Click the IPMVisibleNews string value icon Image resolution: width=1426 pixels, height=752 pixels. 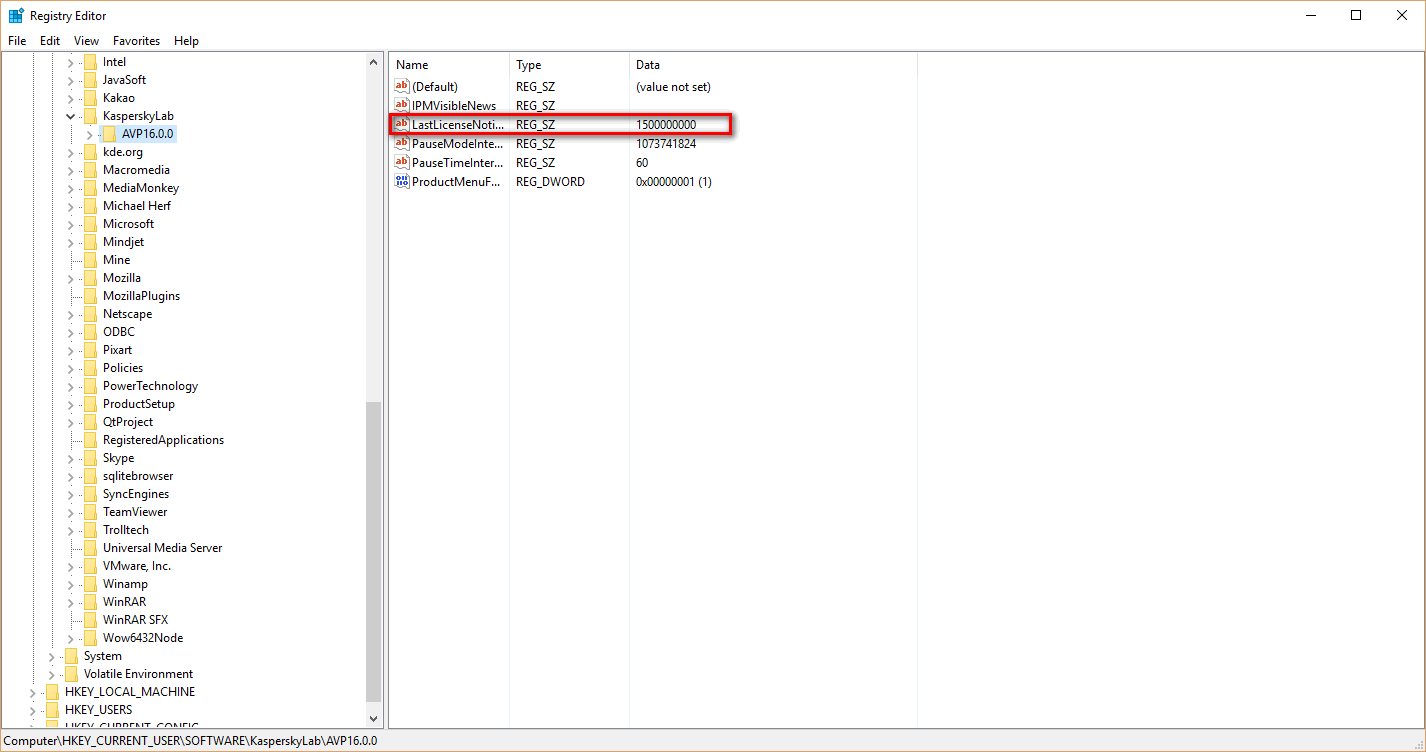[402, 106]
